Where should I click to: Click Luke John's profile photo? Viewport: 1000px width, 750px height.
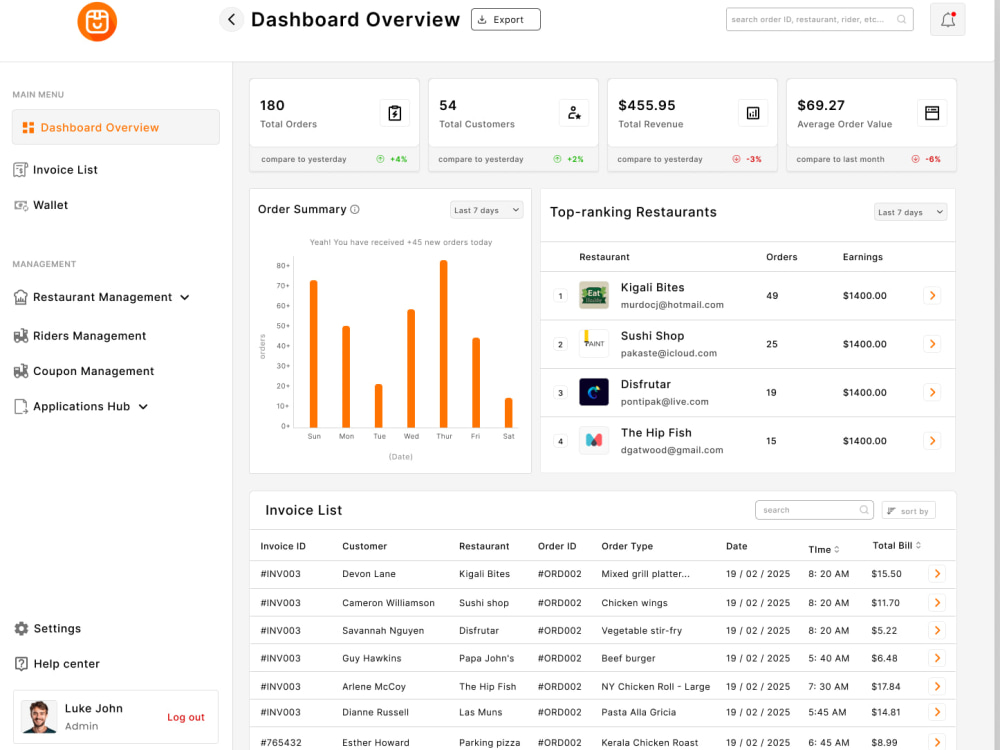(39, 717)
